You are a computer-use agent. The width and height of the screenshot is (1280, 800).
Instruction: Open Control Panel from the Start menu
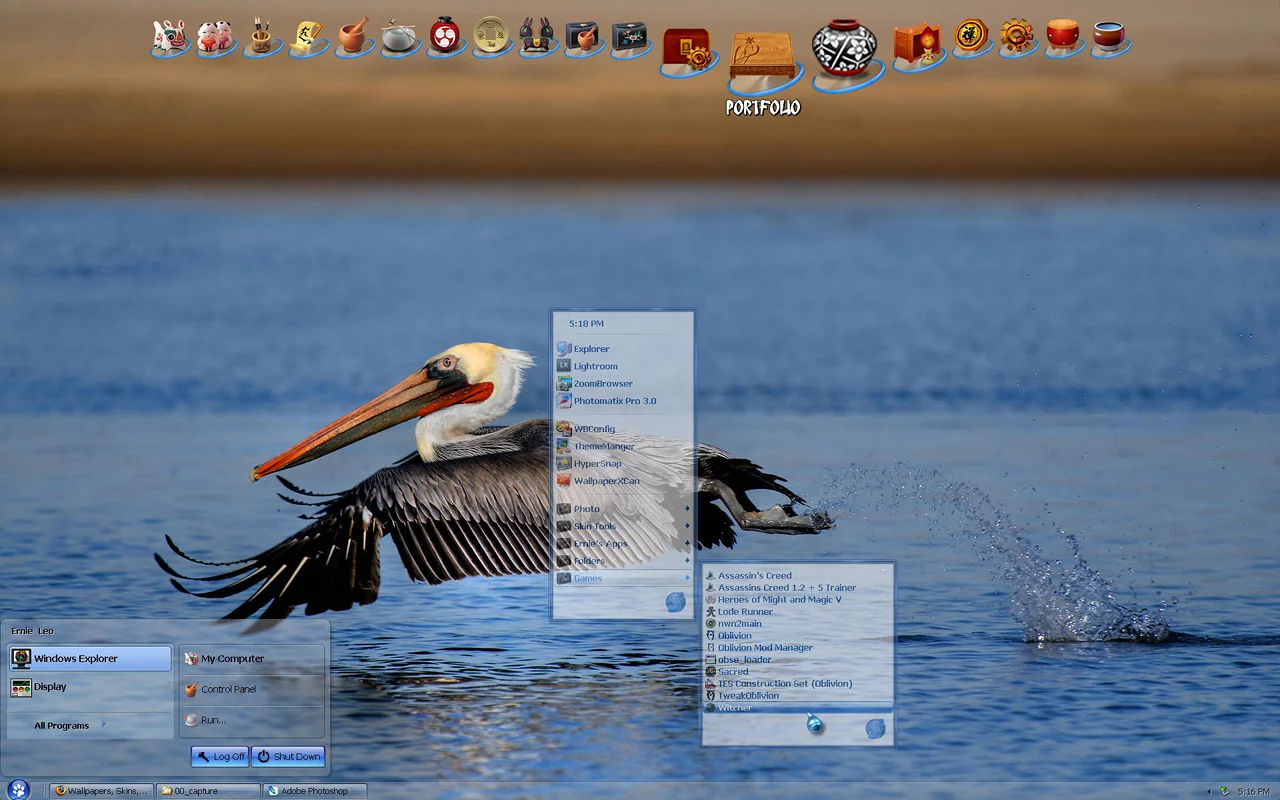[x=229, y=689]
